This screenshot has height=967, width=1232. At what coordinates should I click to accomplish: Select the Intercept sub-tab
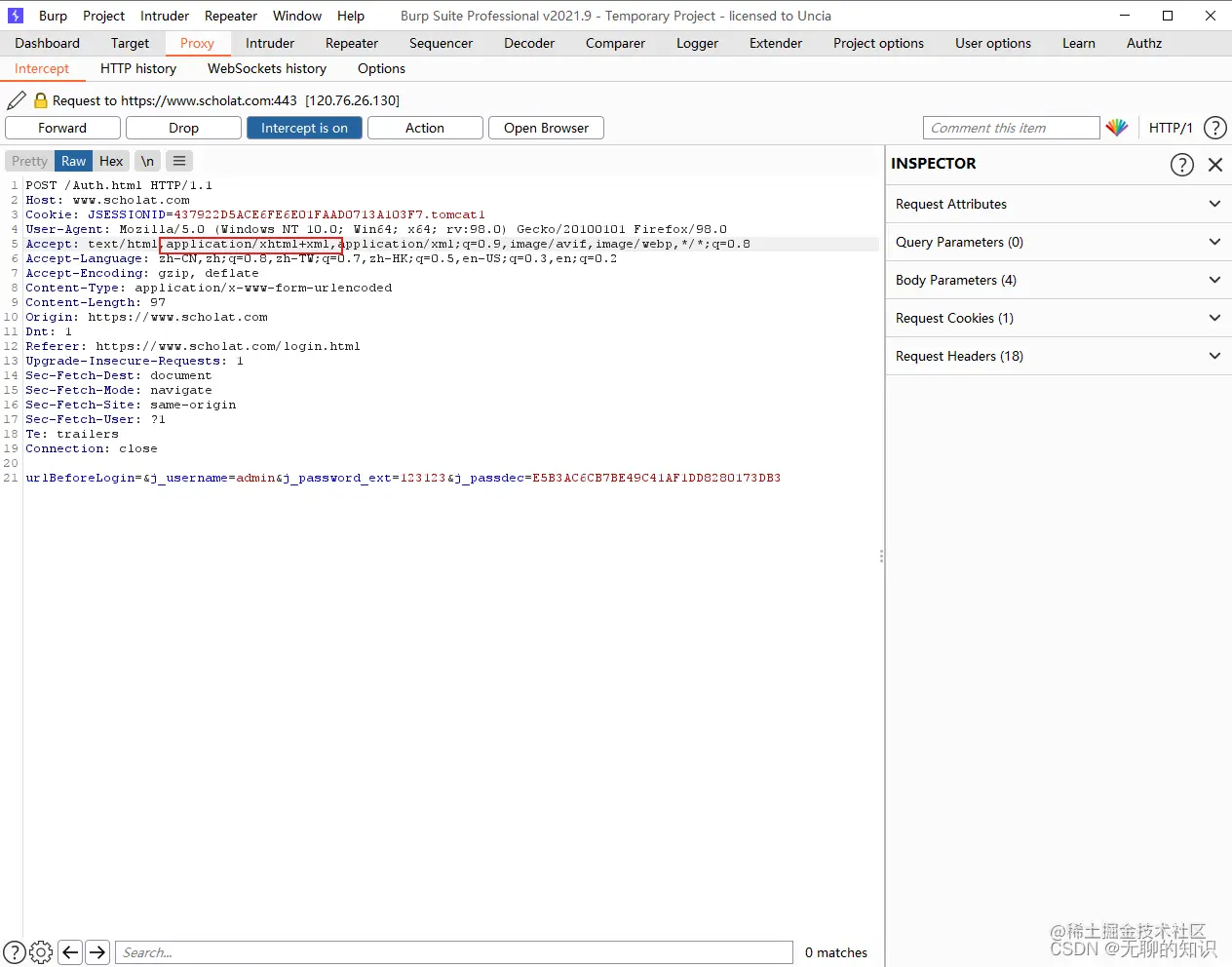(42, 68)
